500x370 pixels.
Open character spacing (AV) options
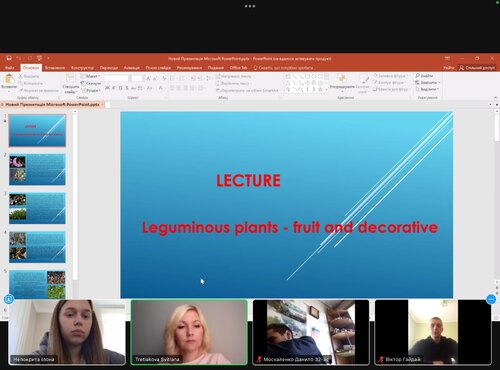[x=140, y=88]
